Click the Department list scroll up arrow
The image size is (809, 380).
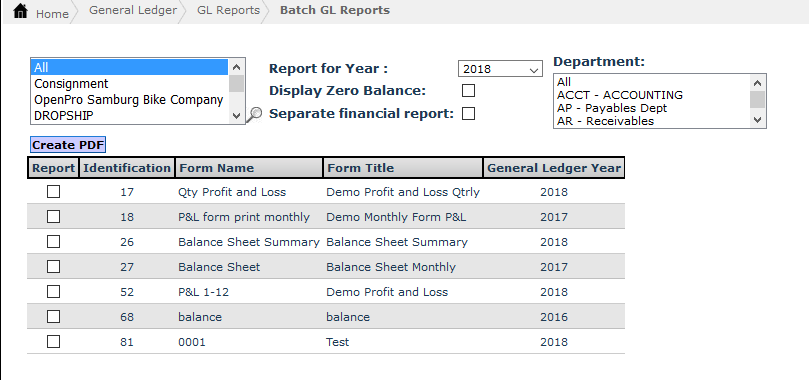[x=757, y=82]
